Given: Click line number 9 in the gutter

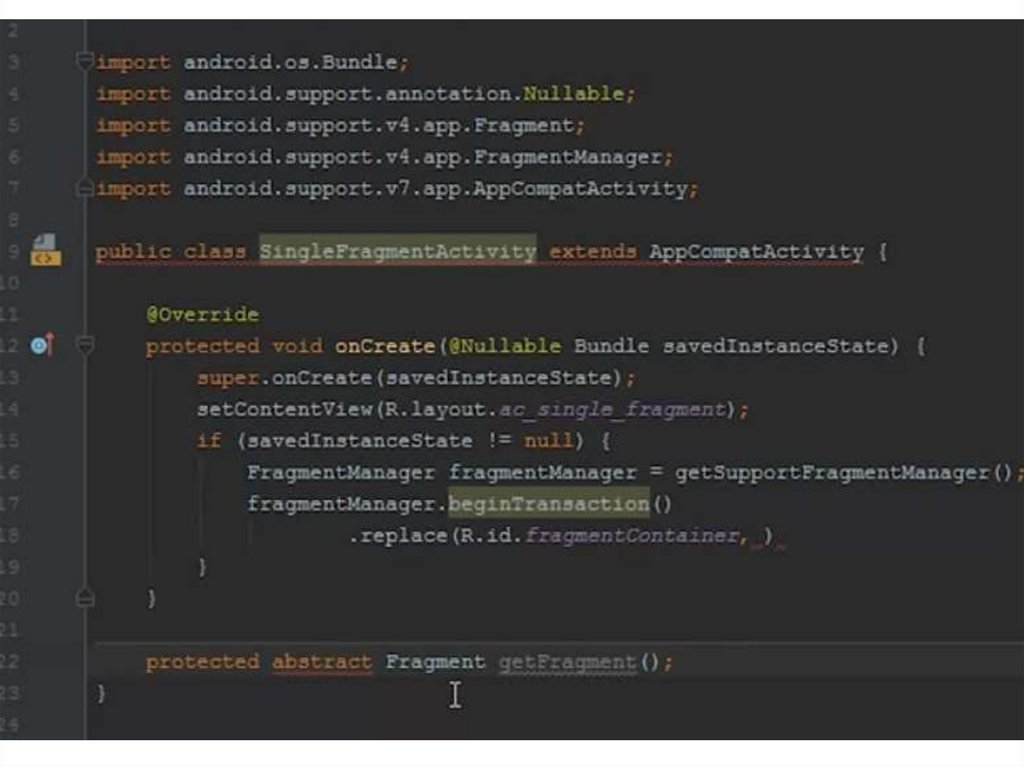Looking at the screenshot, I should coord(13,252).
